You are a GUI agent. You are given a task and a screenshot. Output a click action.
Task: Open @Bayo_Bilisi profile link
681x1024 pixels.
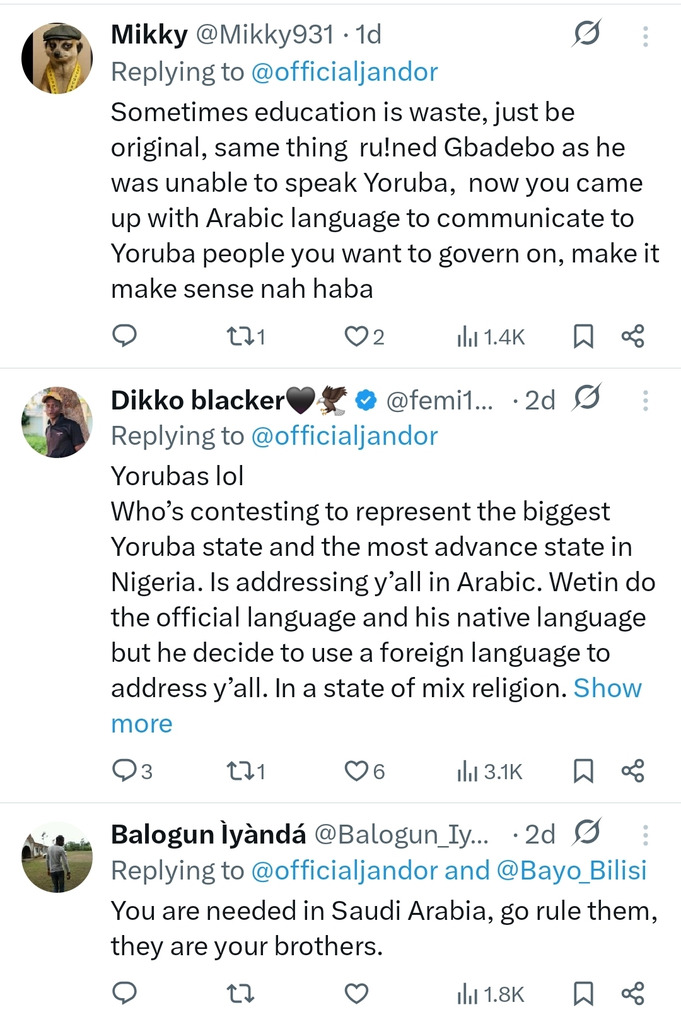tap(572, 870)
